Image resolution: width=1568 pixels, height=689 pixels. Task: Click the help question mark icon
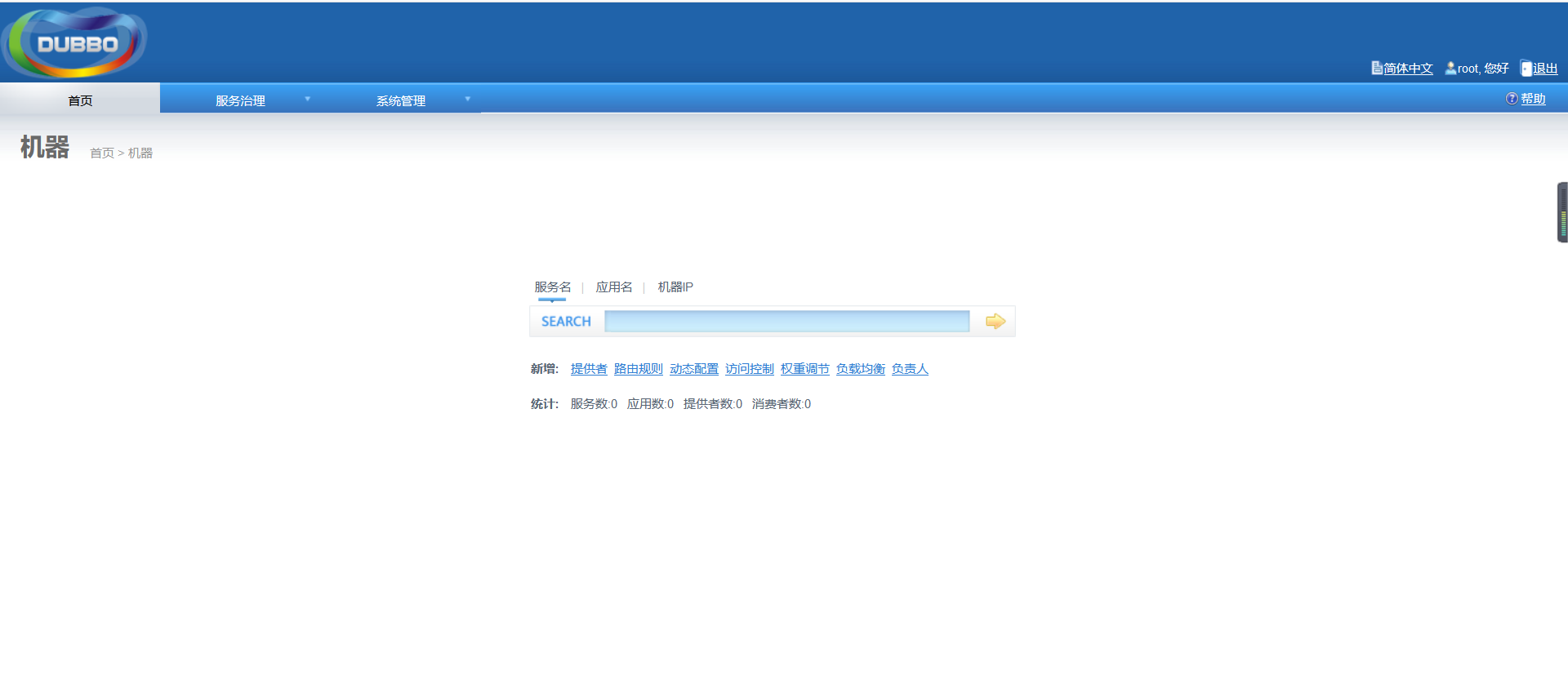coord(1512,99)
